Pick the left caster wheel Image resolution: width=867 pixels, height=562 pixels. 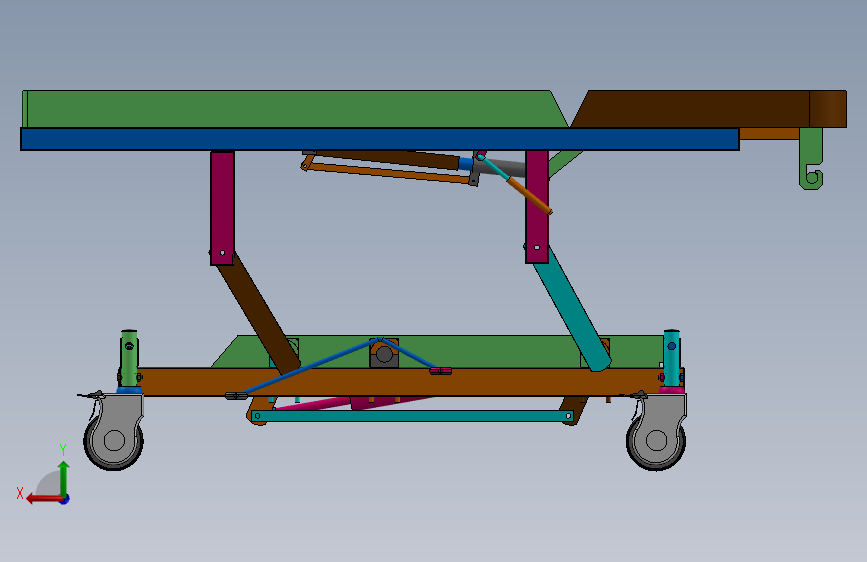pos(114,440)
